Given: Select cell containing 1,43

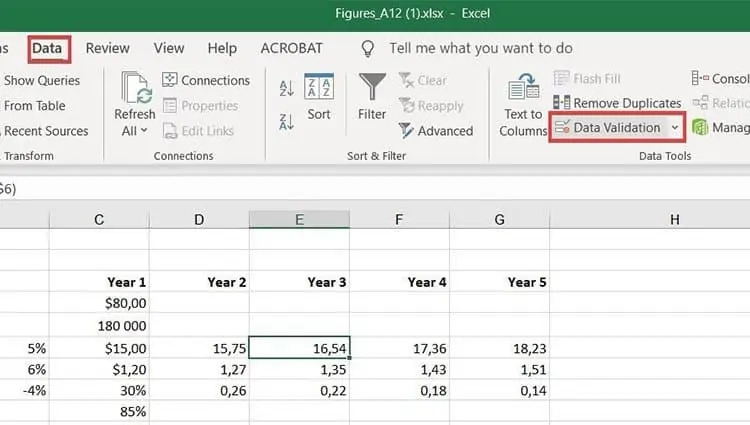Looking at the screenshot, I should 399,369.
